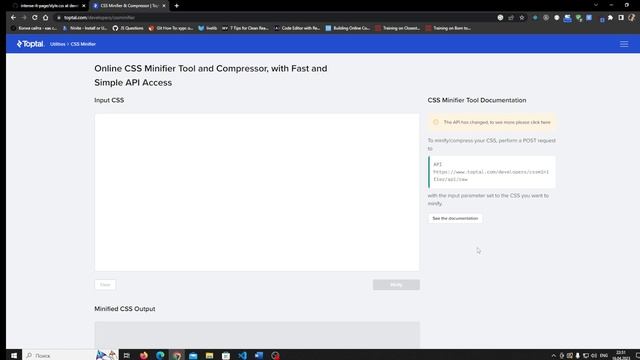Click the Toptal logo
Viewport: 640px width, 360px height.
[x=30, y=44]
